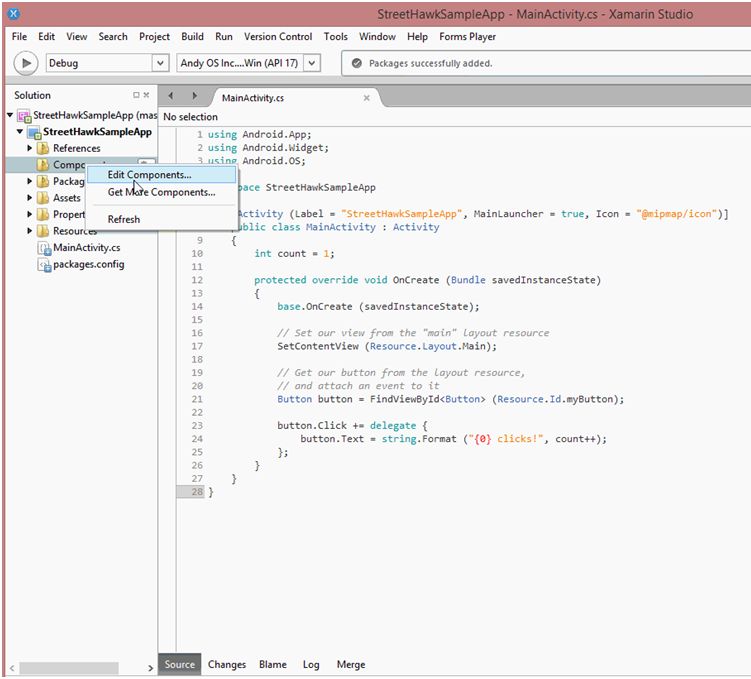Expand the Resources folder

[30, 231]
